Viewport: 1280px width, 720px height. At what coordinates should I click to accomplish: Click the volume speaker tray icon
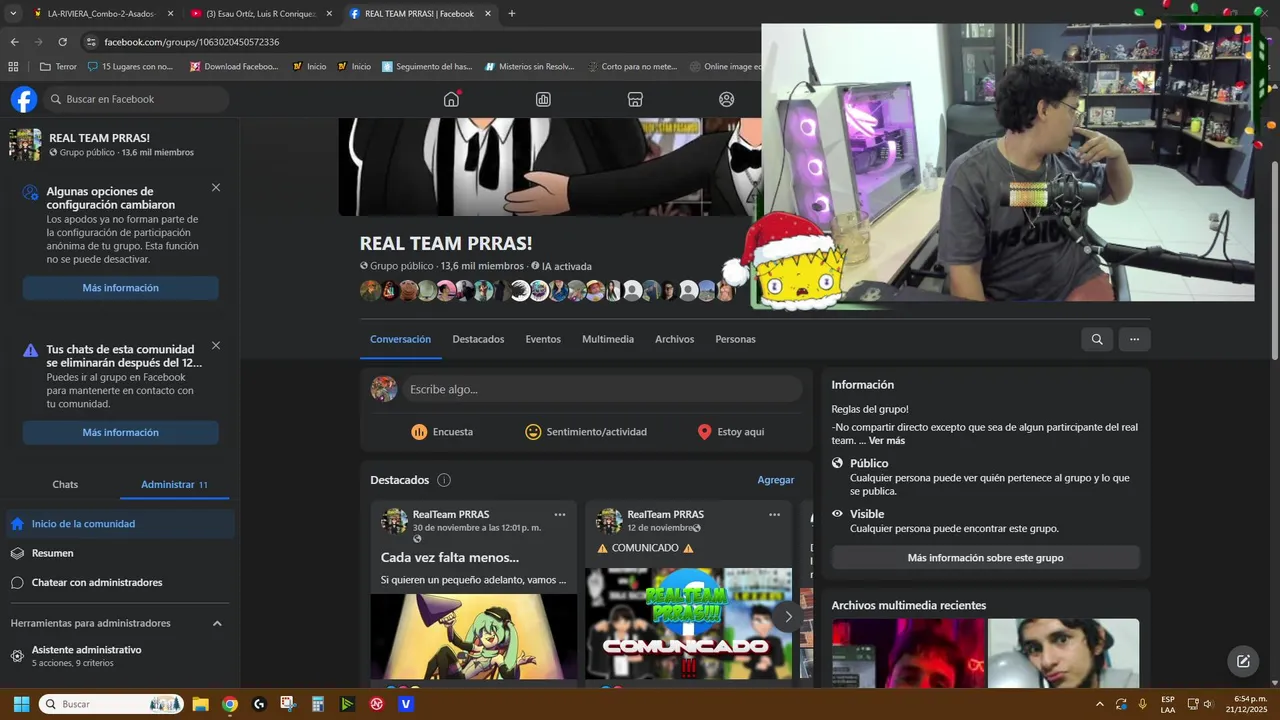[1208, 704]
